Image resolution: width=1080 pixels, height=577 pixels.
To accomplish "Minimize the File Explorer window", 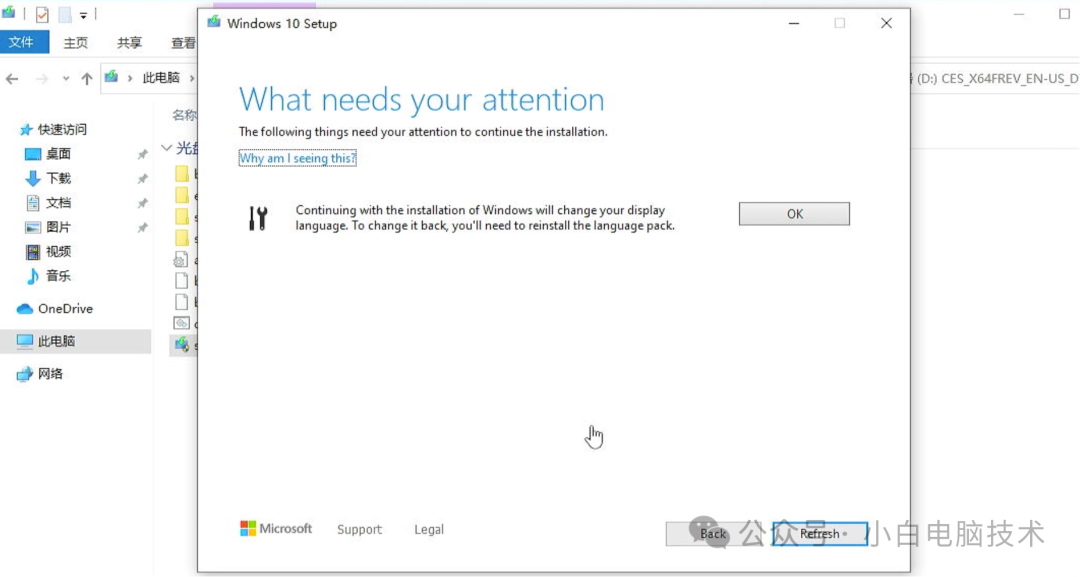I will point(1019,14).
